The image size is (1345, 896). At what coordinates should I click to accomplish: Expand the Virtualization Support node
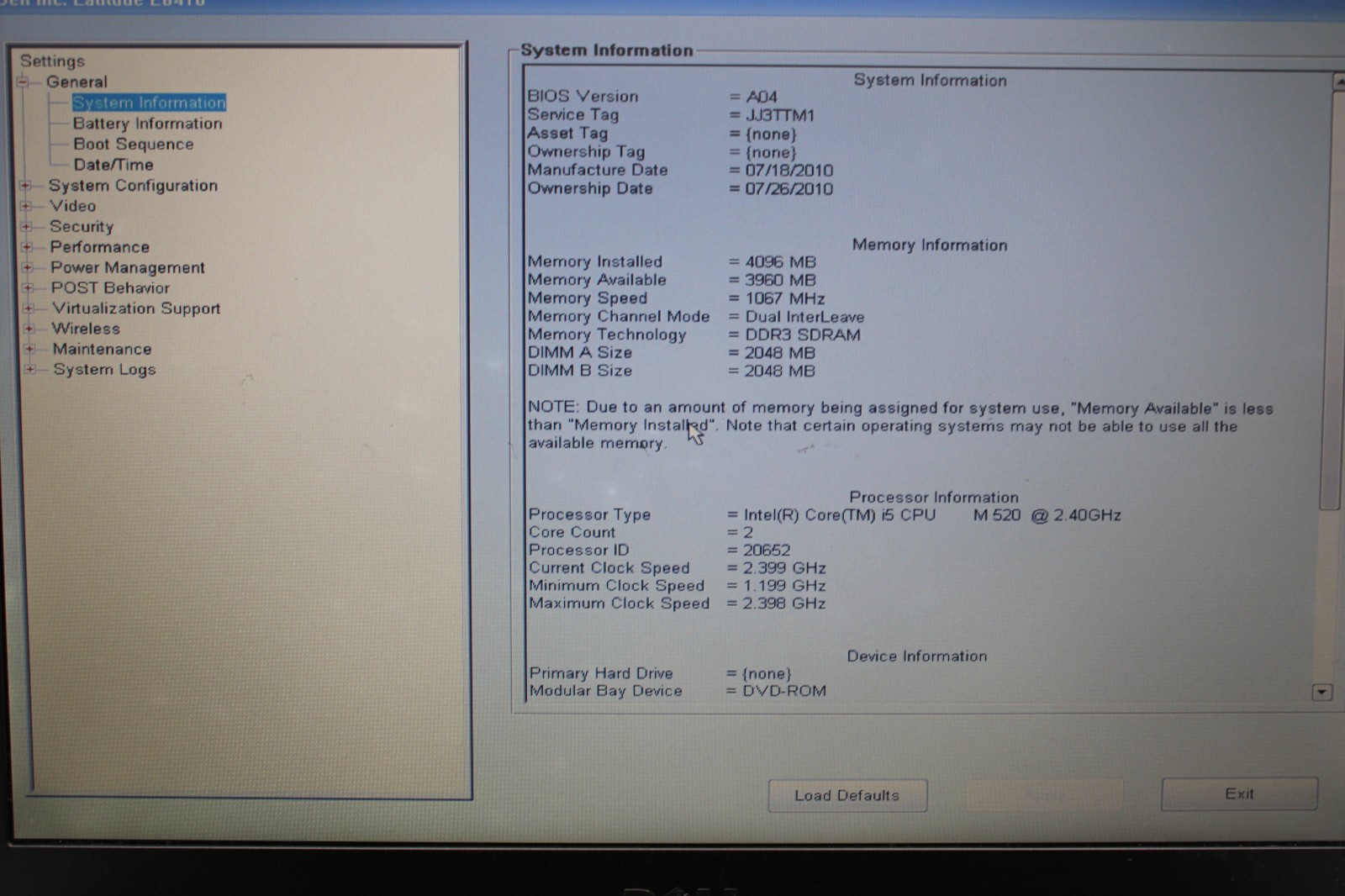[x=29, y=308]
